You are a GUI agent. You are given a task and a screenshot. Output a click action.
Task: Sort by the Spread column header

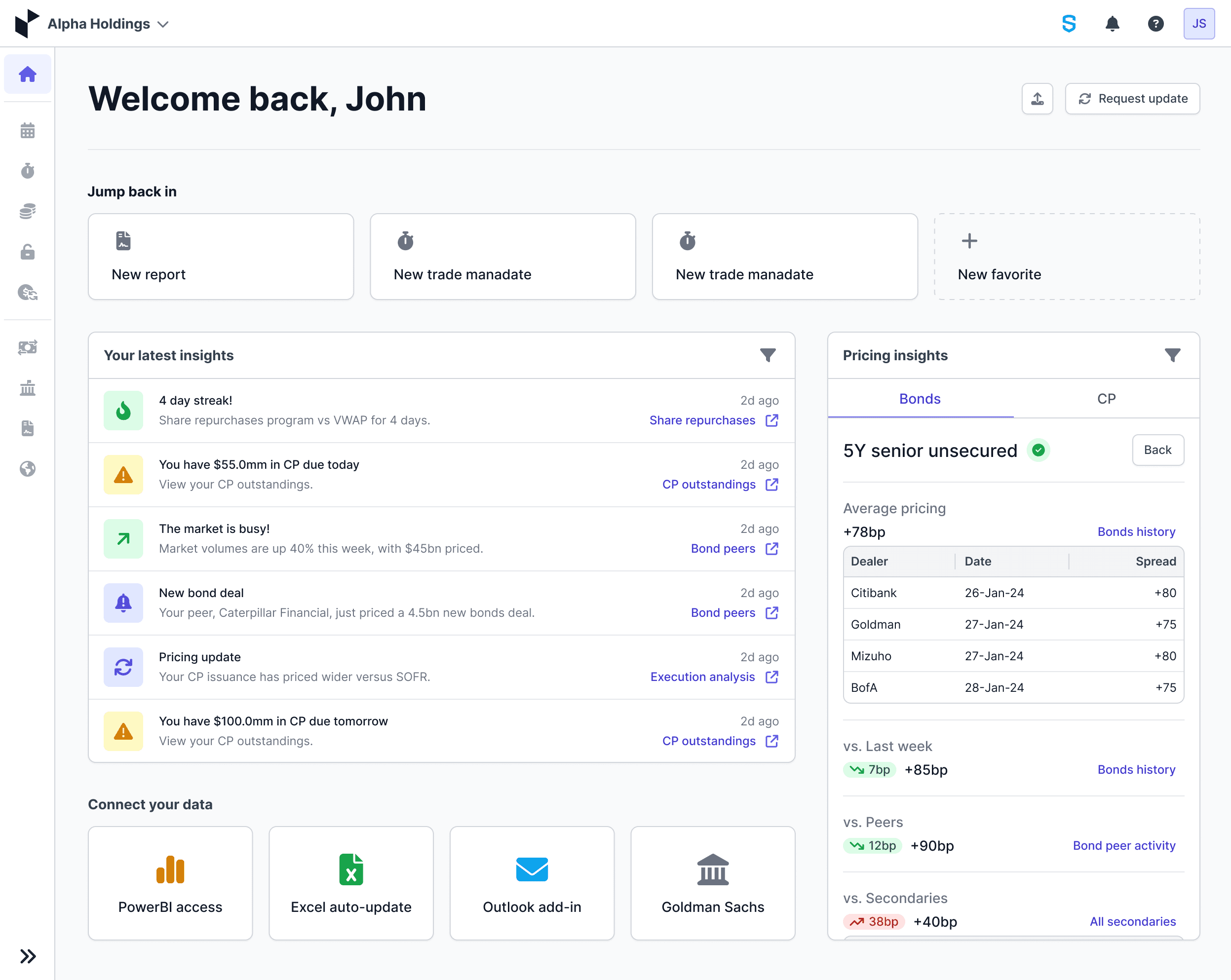tap(1155, 561)
